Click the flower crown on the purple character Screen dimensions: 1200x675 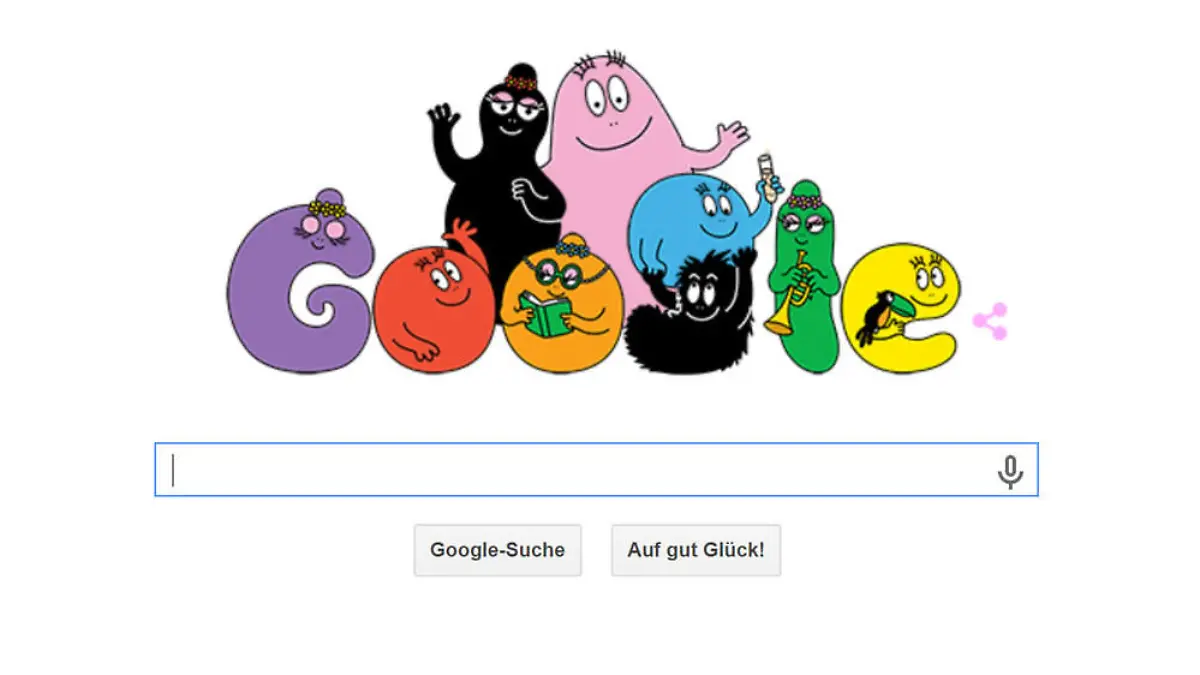327,209
